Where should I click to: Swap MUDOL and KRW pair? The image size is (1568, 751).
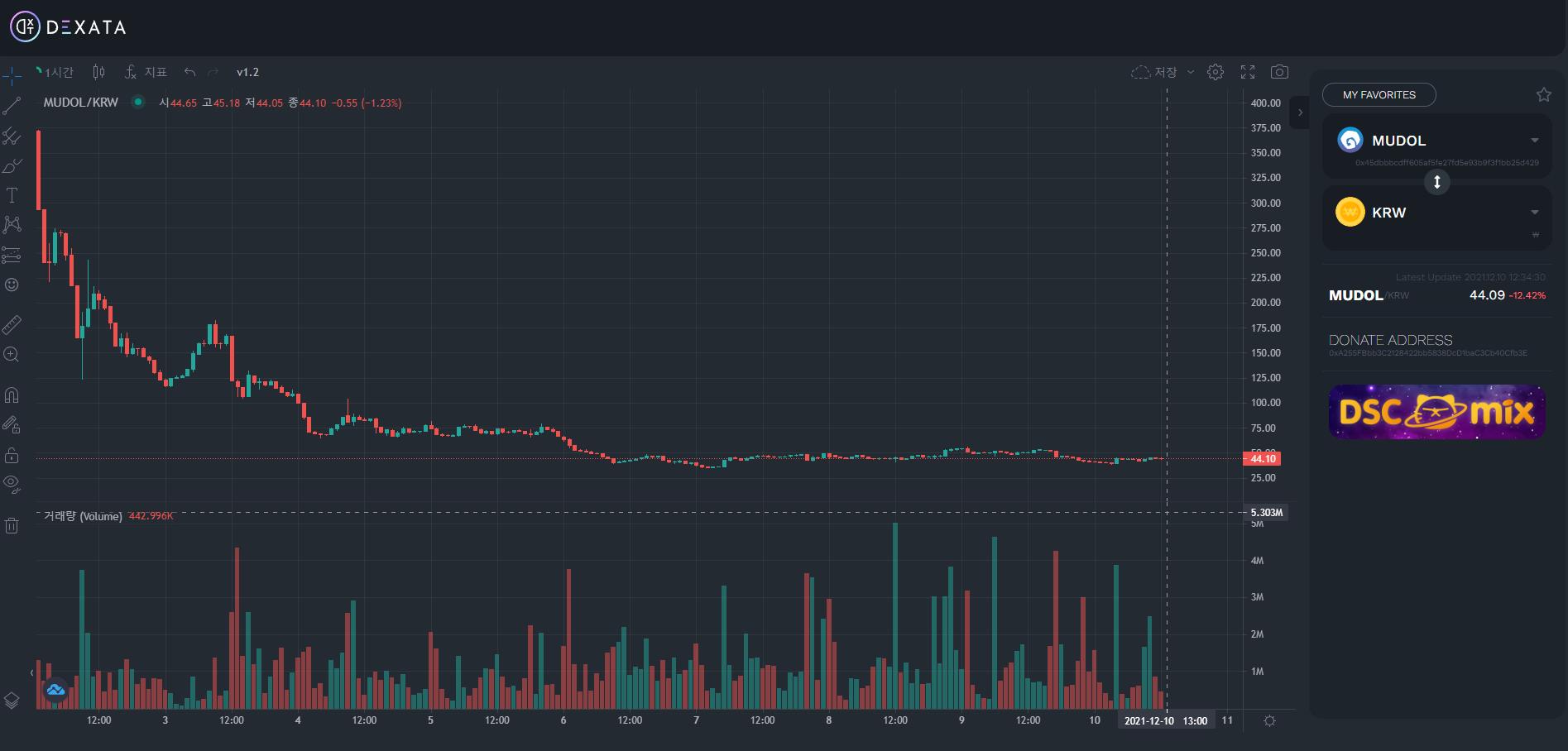(x=1437, y=182)
